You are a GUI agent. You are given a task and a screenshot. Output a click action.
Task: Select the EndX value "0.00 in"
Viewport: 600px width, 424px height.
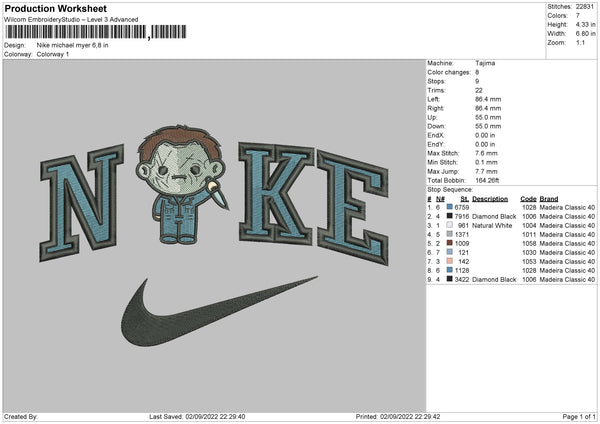485,135
